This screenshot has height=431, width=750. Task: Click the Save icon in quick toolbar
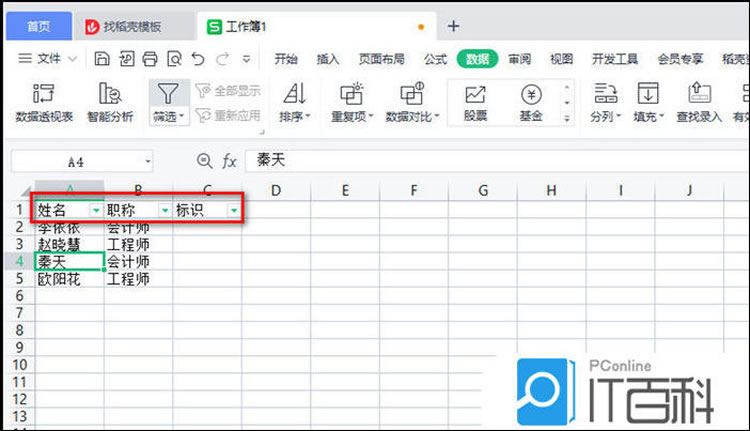click(102, 59)
